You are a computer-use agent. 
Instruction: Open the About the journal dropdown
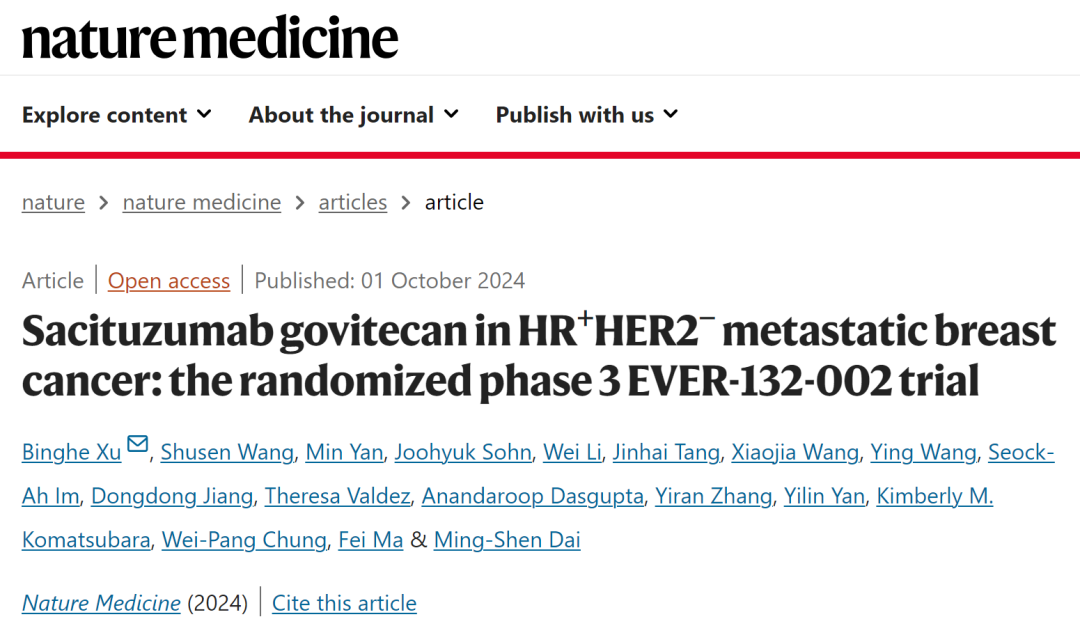pyautogui.click(x=353, y=115)
